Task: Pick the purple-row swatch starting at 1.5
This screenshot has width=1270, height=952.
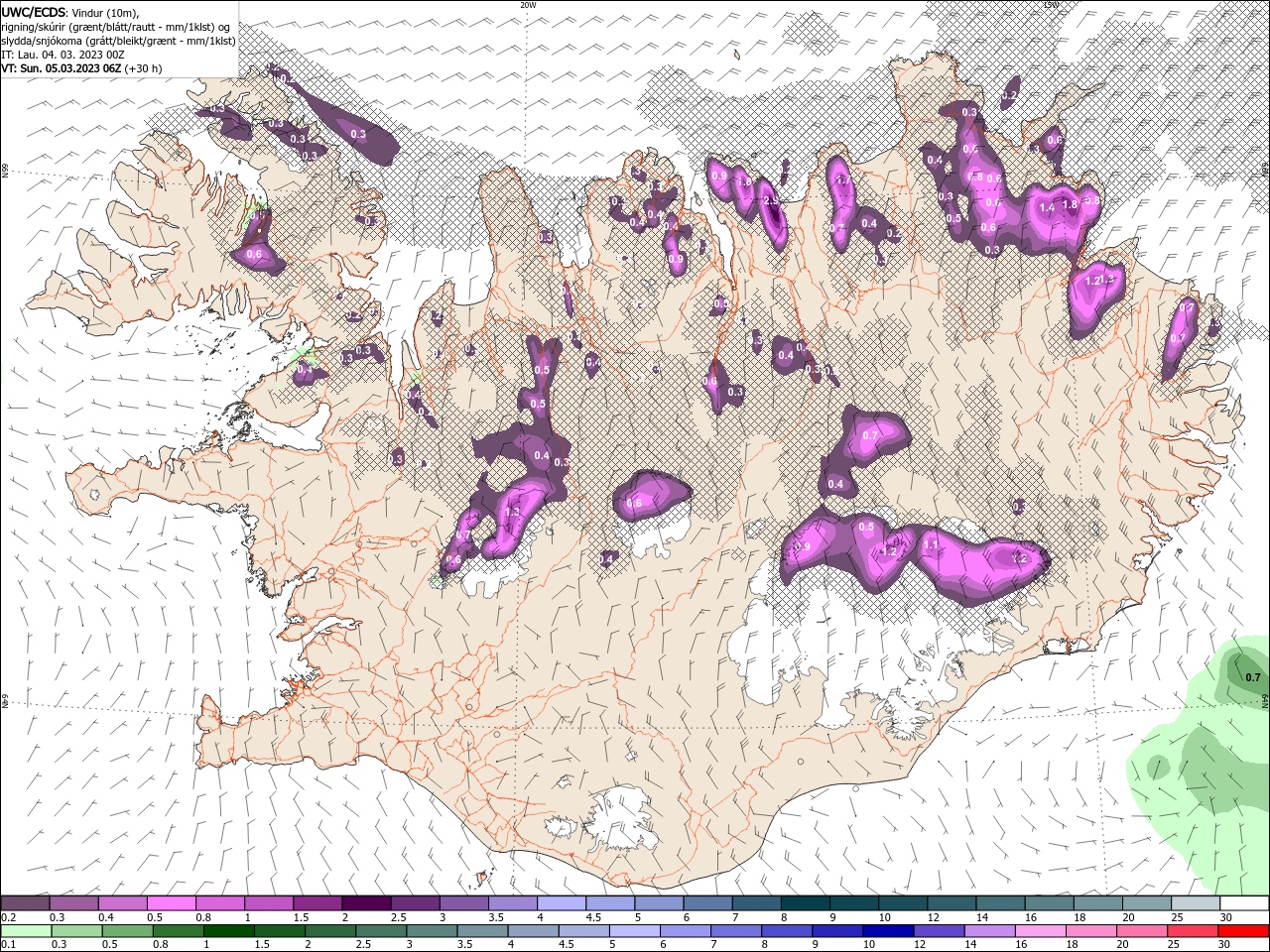Action: coord(317,903)
